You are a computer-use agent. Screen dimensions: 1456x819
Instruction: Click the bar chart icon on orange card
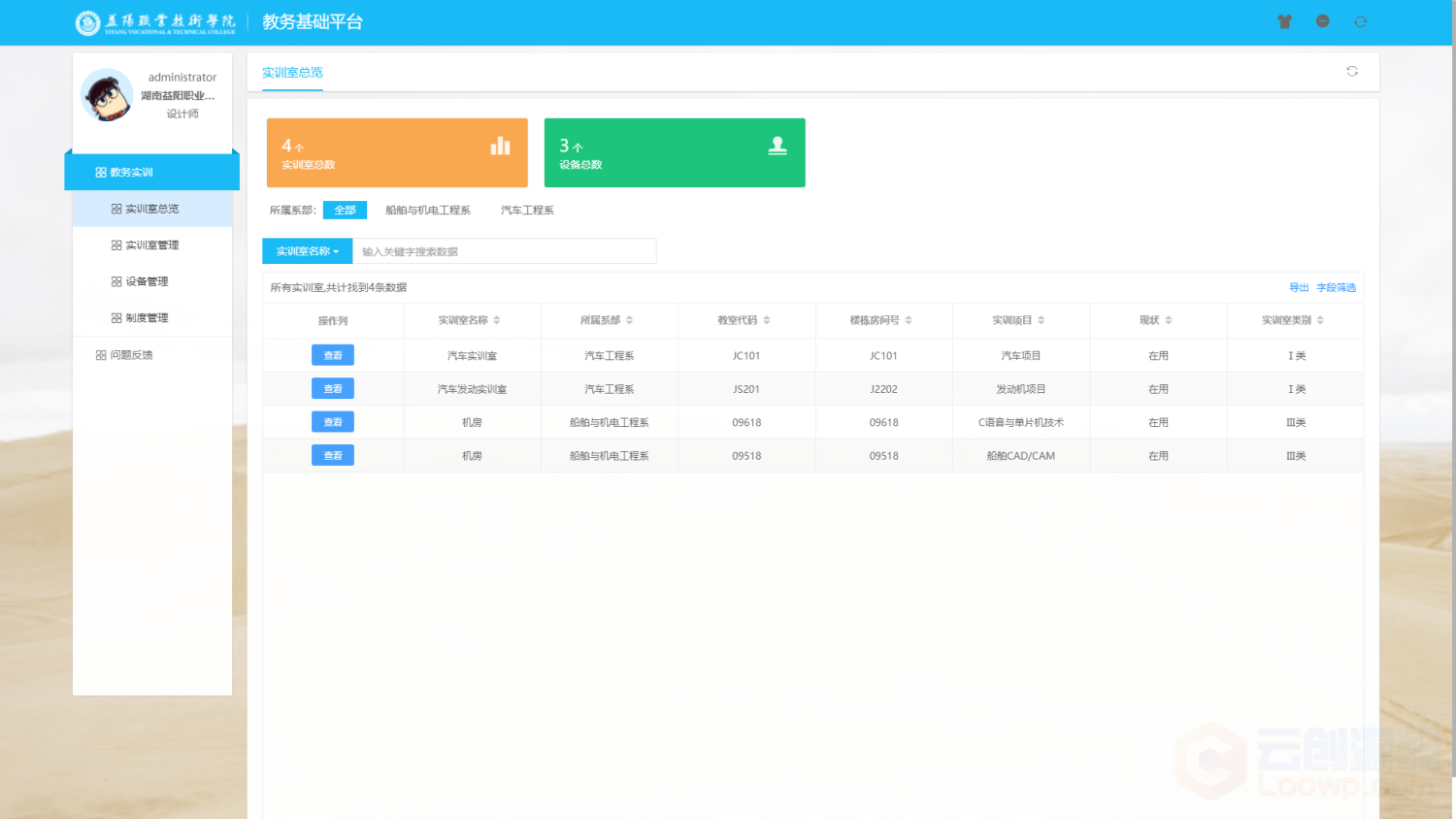[x=500, y=146]
